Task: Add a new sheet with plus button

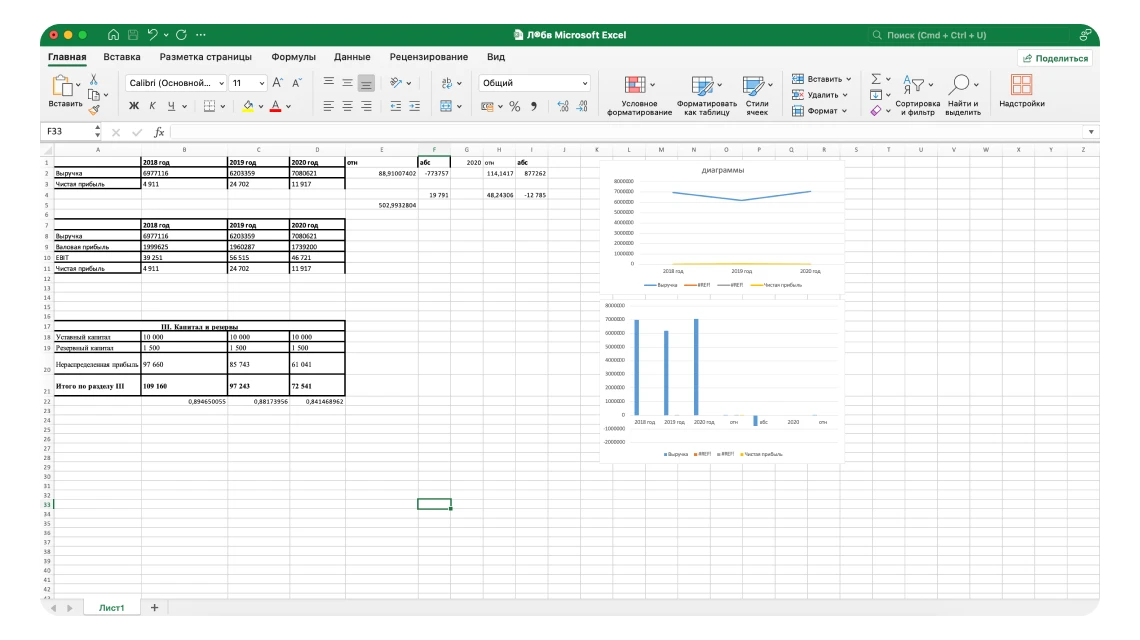Action: click(x=154, y=607)
